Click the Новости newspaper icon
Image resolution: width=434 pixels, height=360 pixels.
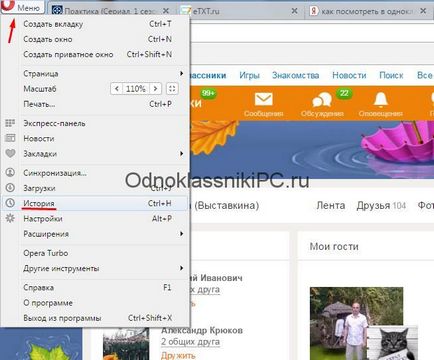pos(10,138)
